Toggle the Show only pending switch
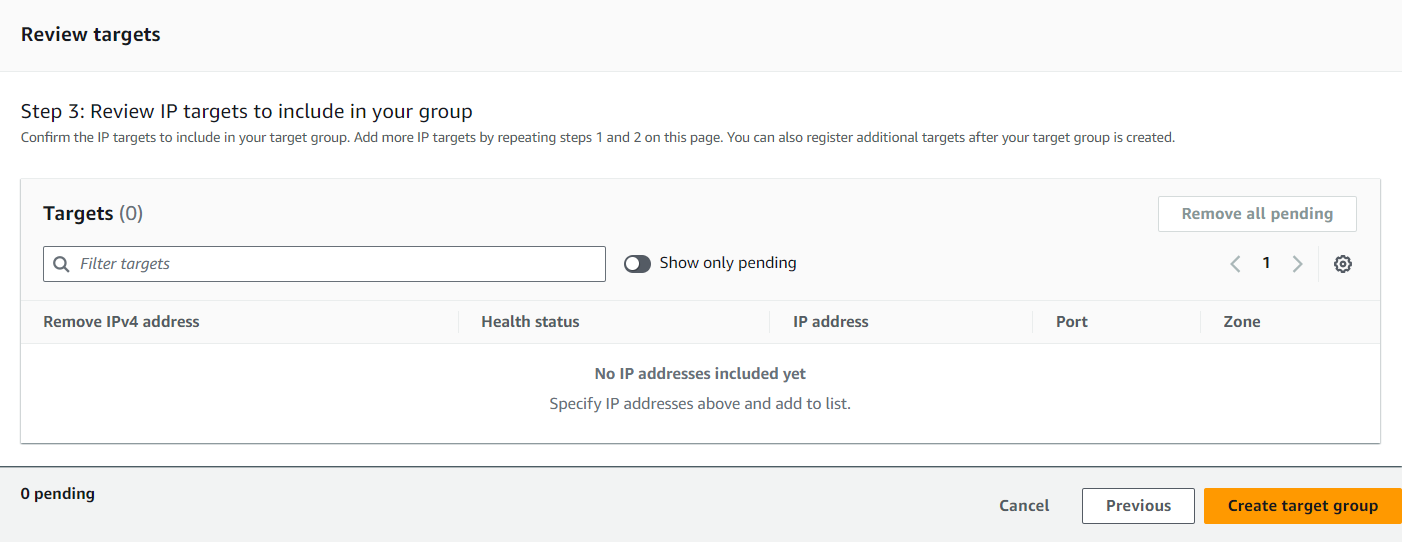The width and height of the screenshot is (1402, 542). [x=637, y=264]
